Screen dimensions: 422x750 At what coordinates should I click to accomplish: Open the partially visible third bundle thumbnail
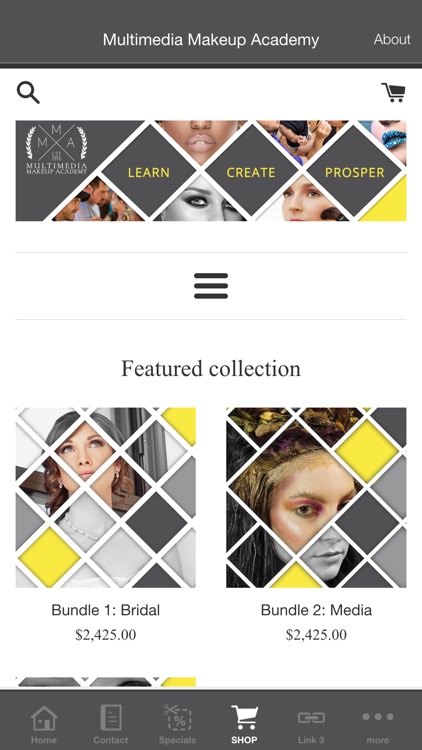click(x=106, y=682)
